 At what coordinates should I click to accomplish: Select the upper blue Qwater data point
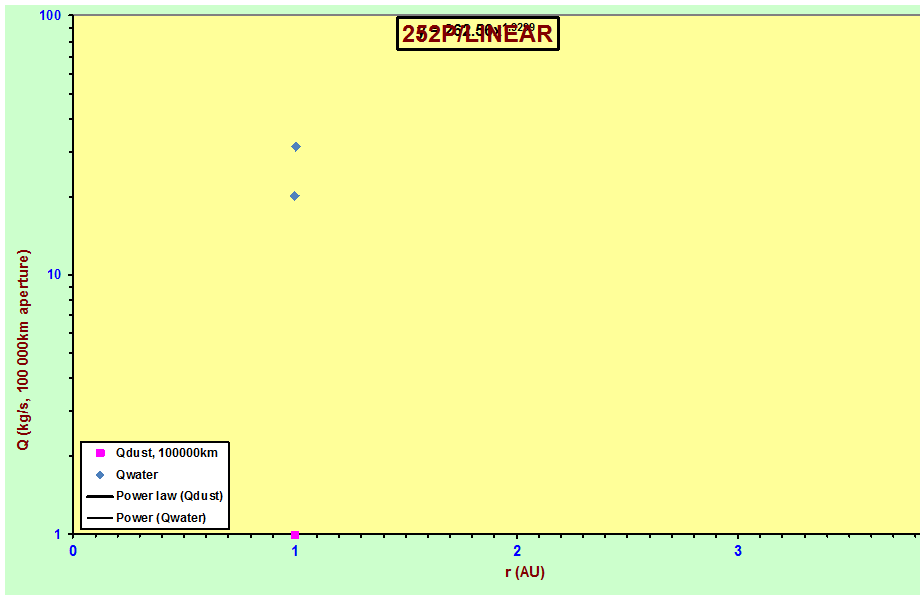click(296, 147)
